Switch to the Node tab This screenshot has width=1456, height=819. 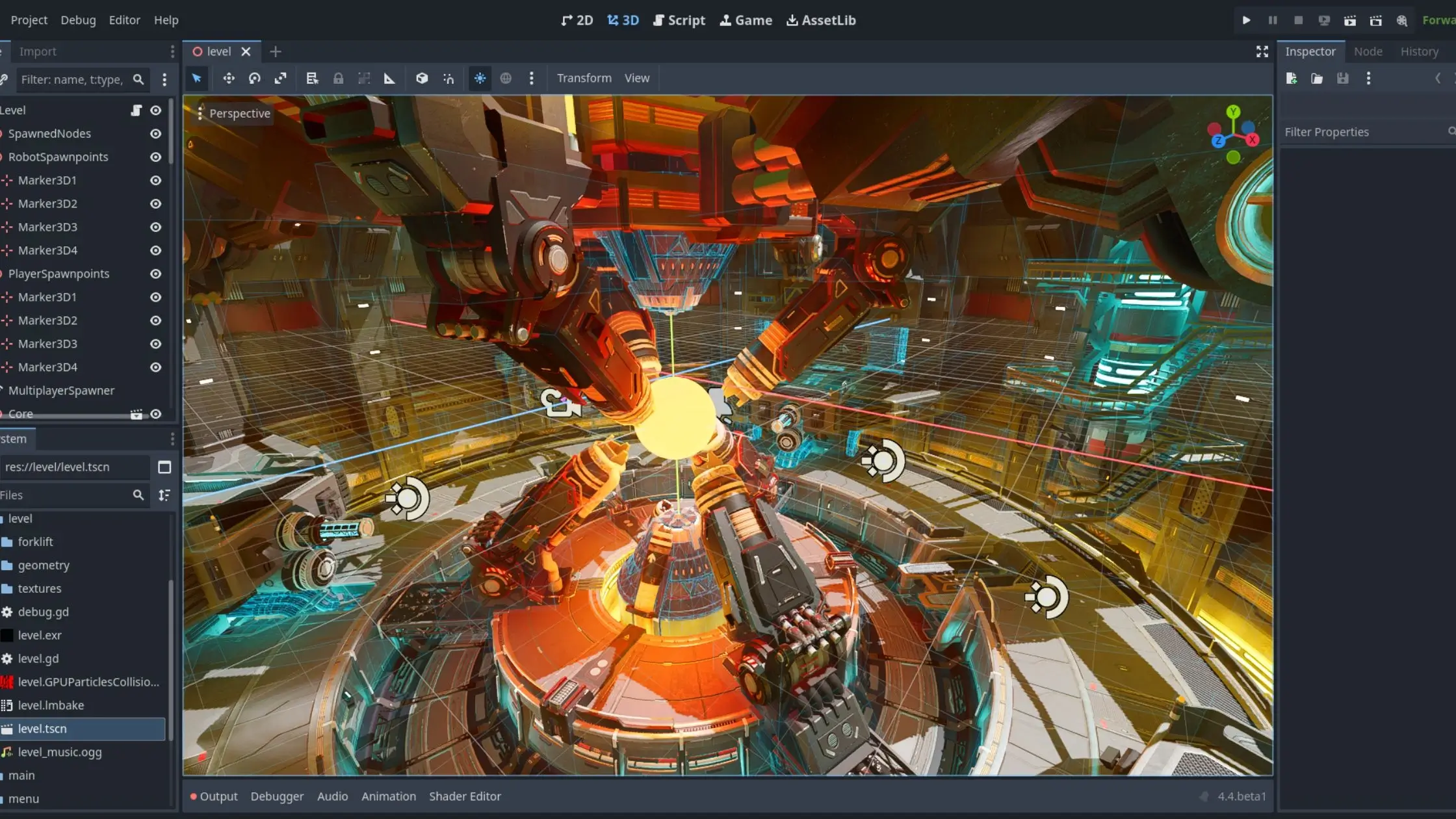point(1368,51)
